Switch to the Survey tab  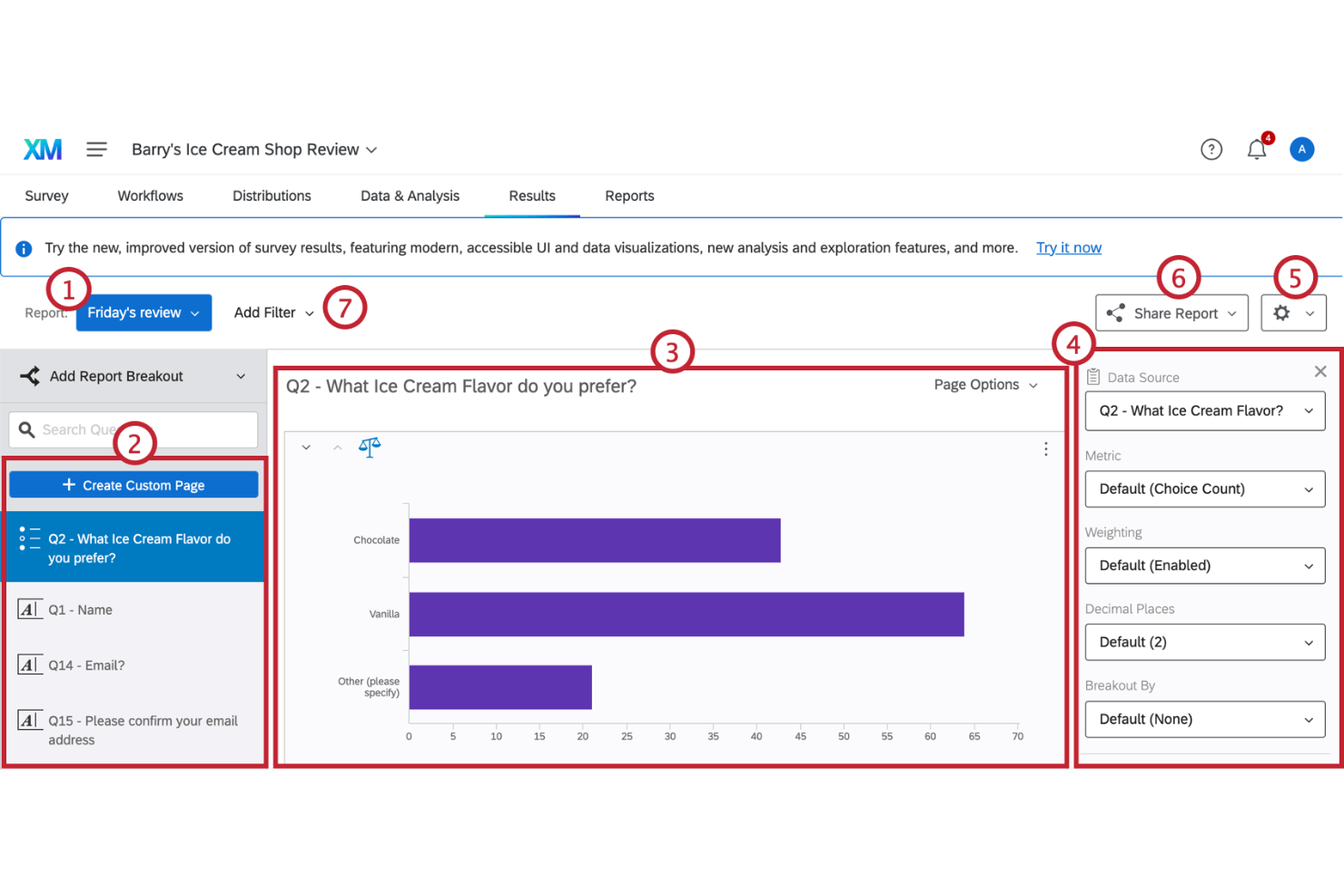click(46, 196)
